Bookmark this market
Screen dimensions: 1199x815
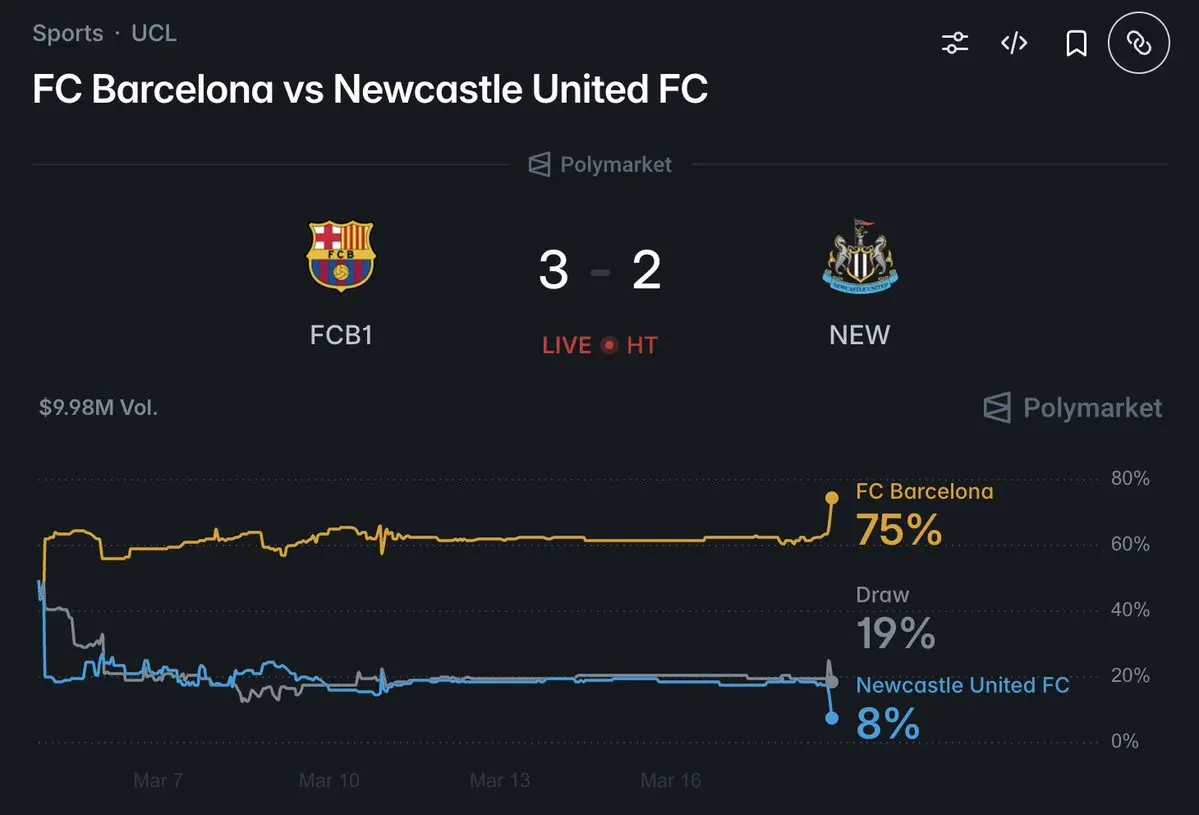tap(1076, 43)
